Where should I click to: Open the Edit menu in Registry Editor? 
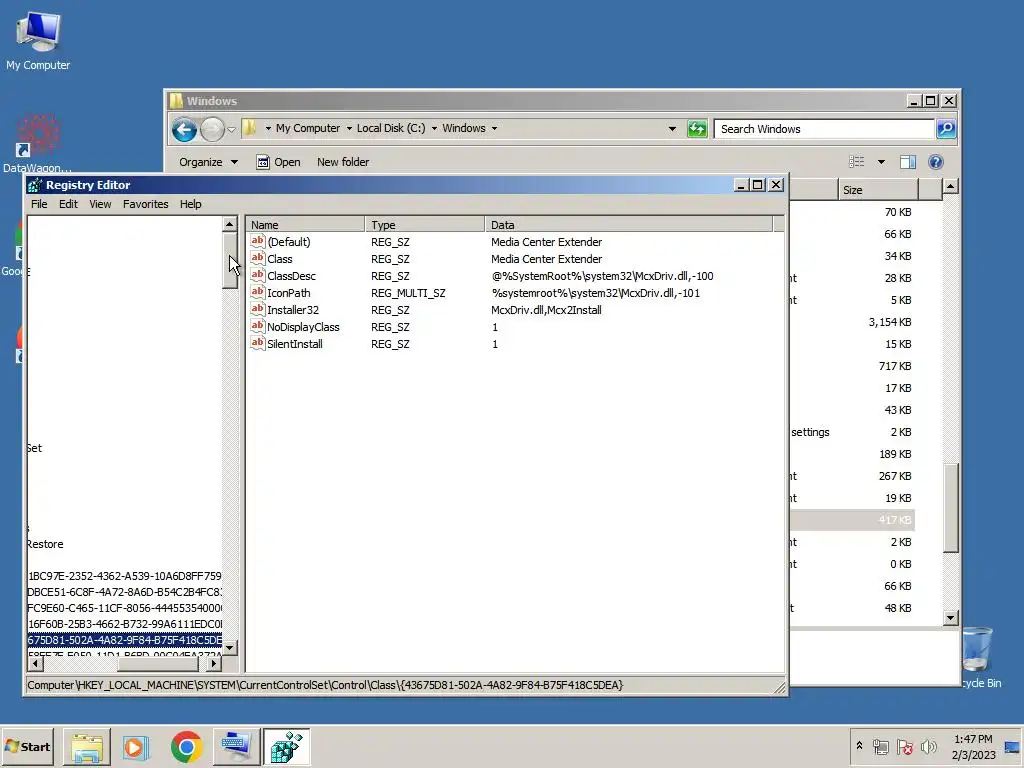68,204
